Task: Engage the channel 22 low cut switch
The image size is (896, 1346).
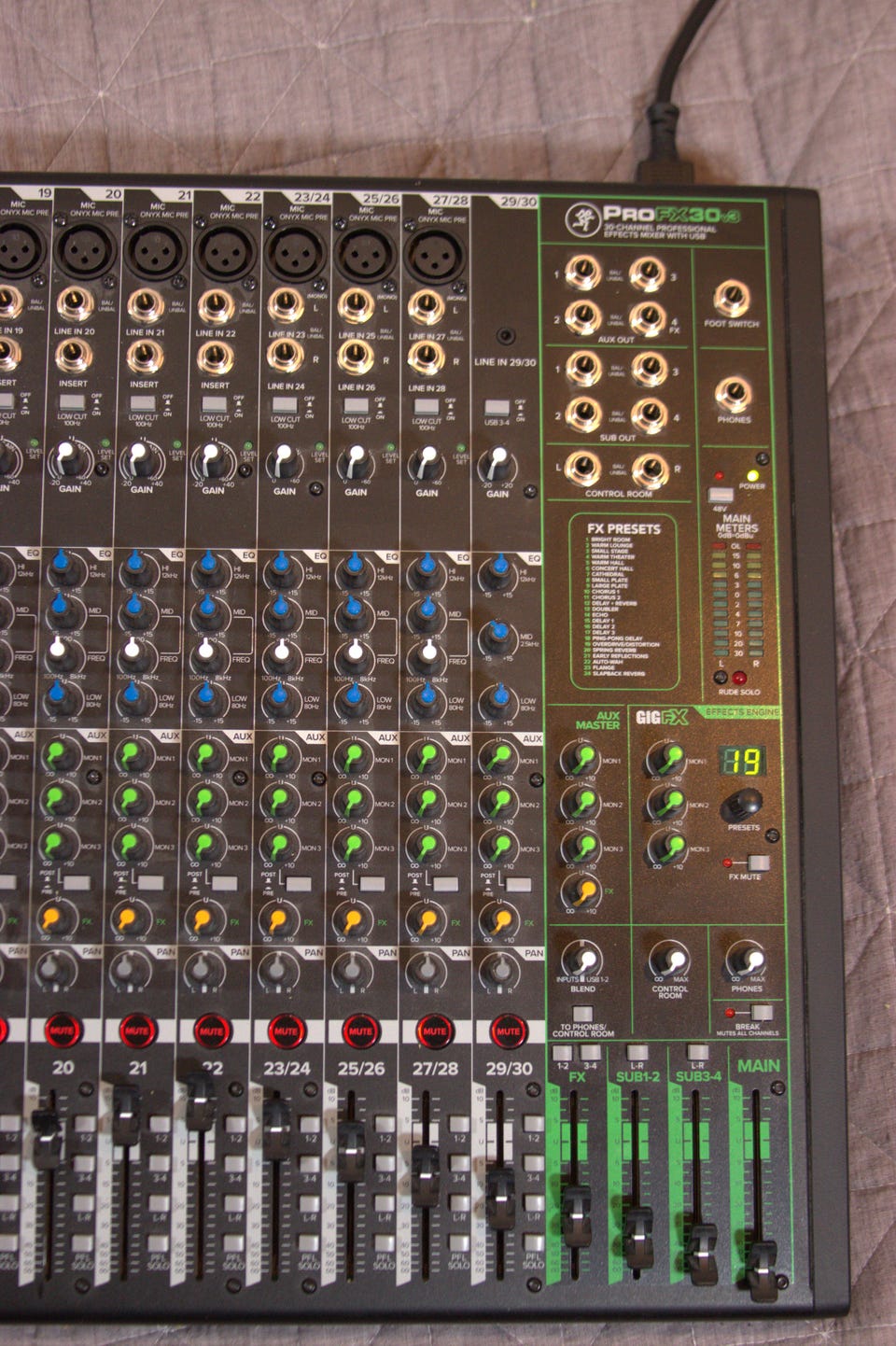Action: [x=215, y=404]
